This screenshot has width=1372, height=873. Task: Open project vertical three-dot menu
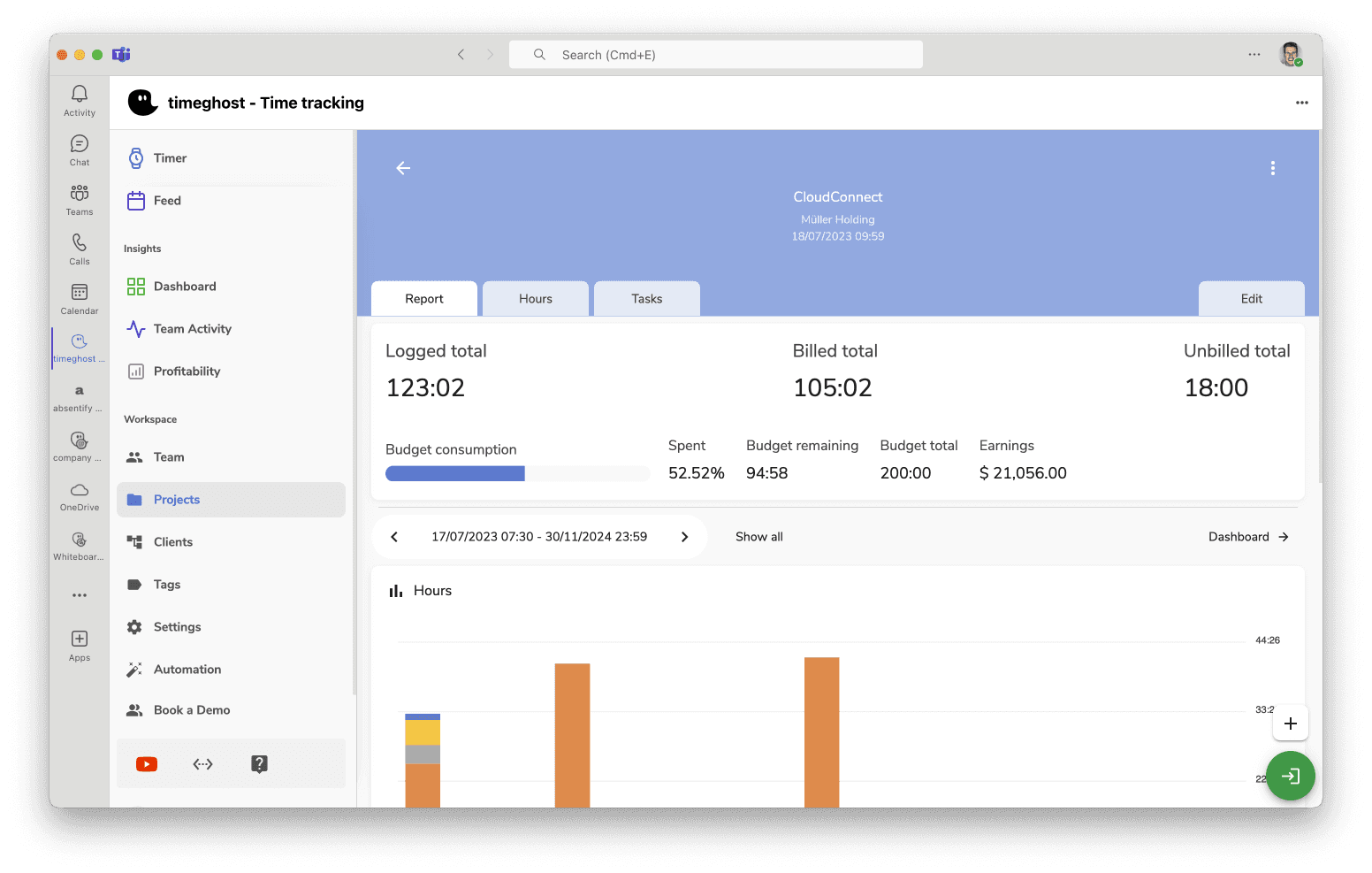(x=1272, y=168)
